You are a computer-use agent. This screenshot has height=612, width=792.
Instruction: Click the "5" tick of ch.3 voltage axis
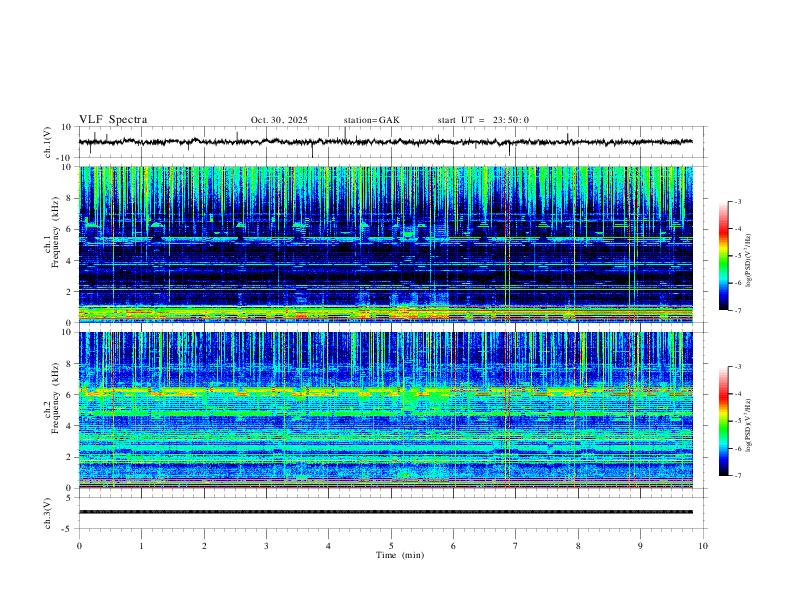[69, 497]
